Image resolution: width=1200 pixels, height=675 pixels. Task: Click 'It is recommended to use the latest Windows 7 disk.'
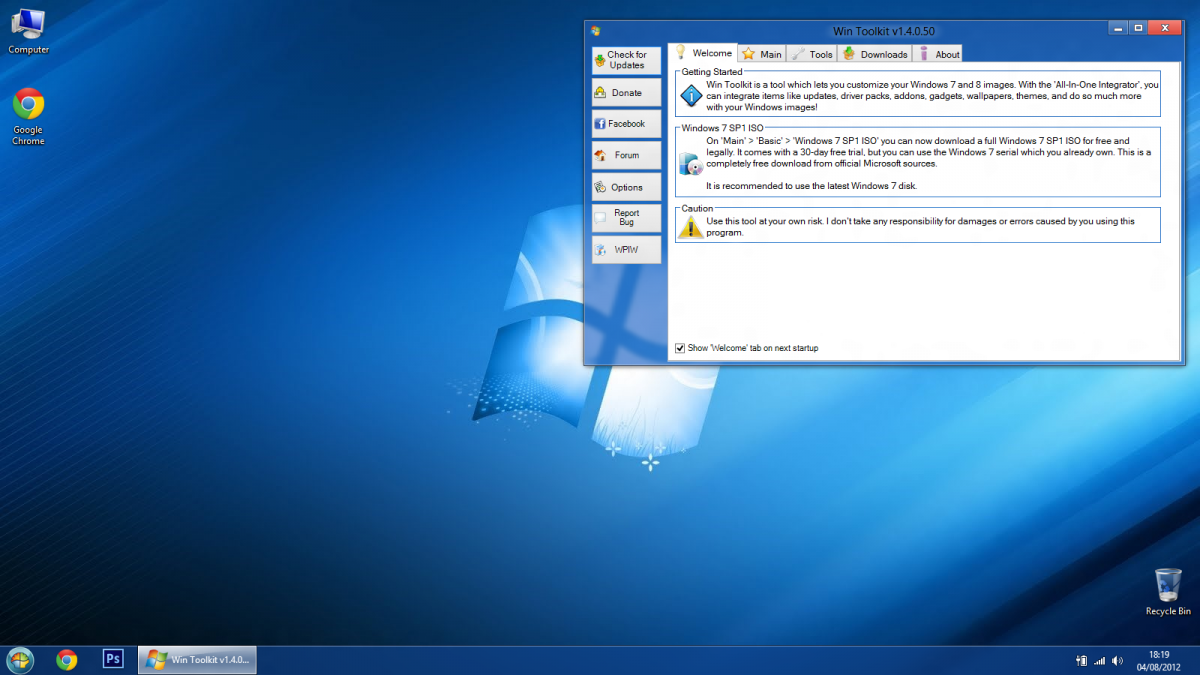tap(811, 186)
